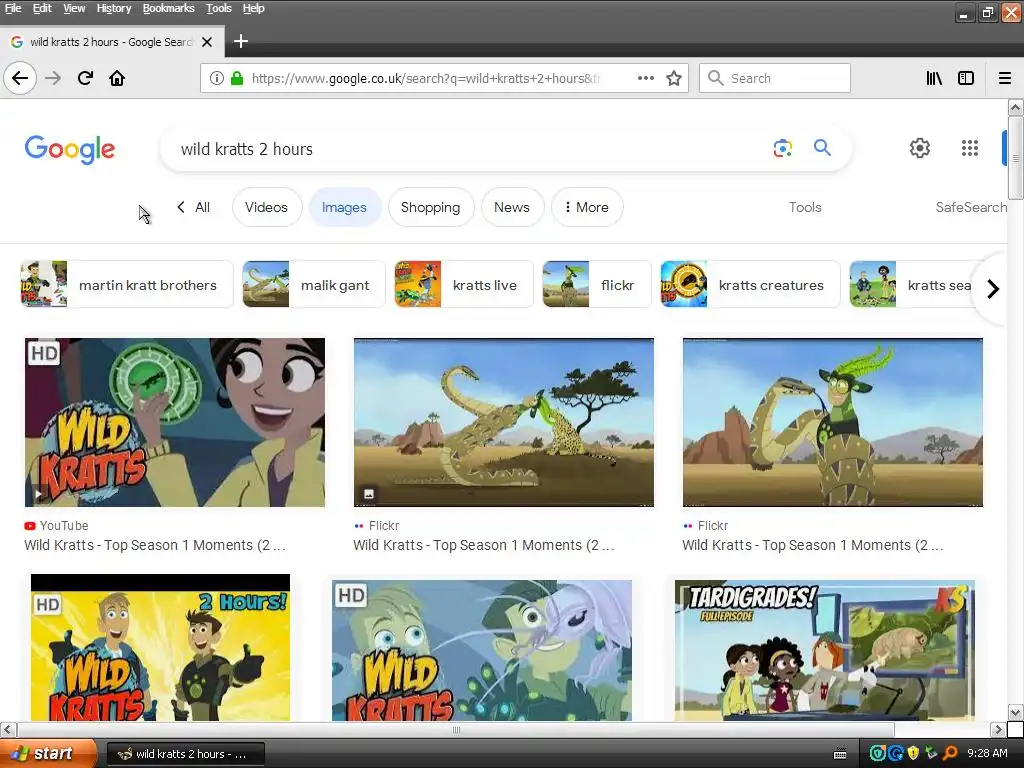Click the 9:28 AM taskbar clock

pyautogui.click(x=987, y=754)
